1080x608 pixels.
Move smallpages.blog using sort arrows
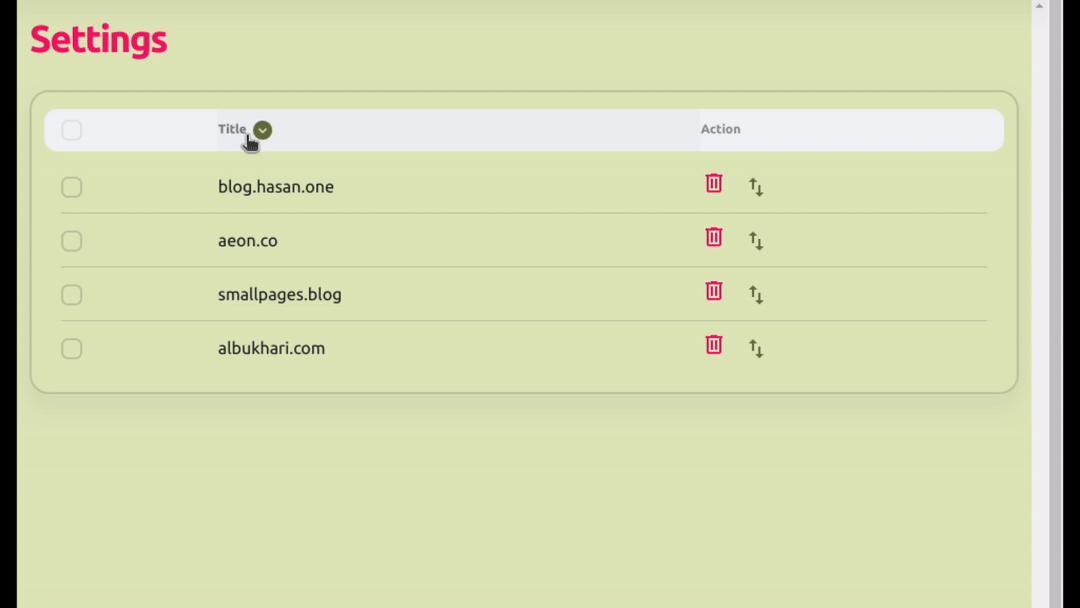click(x=756, y=295)
